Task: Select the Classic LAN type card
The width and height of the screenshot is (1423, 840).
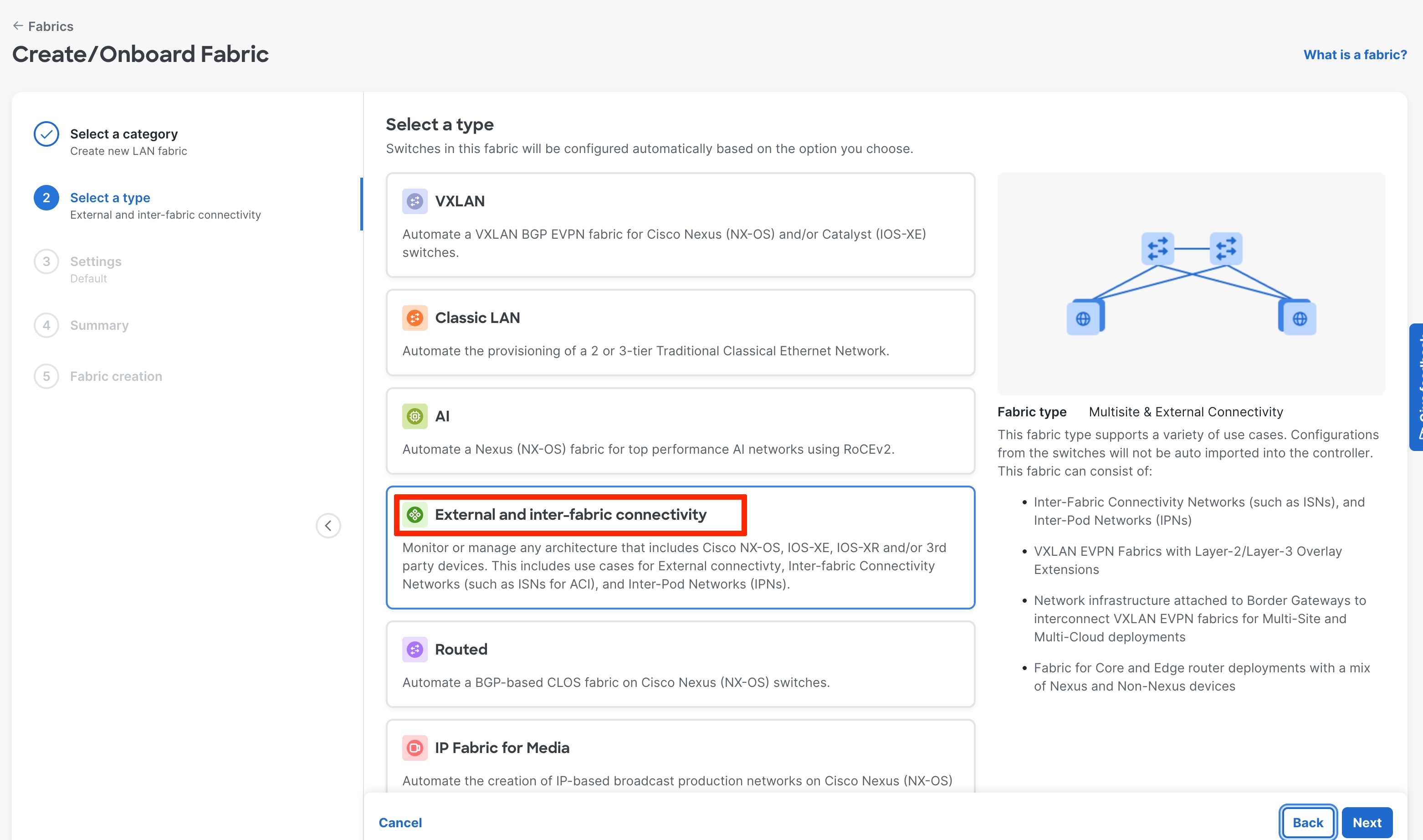Action: (680, 333)
